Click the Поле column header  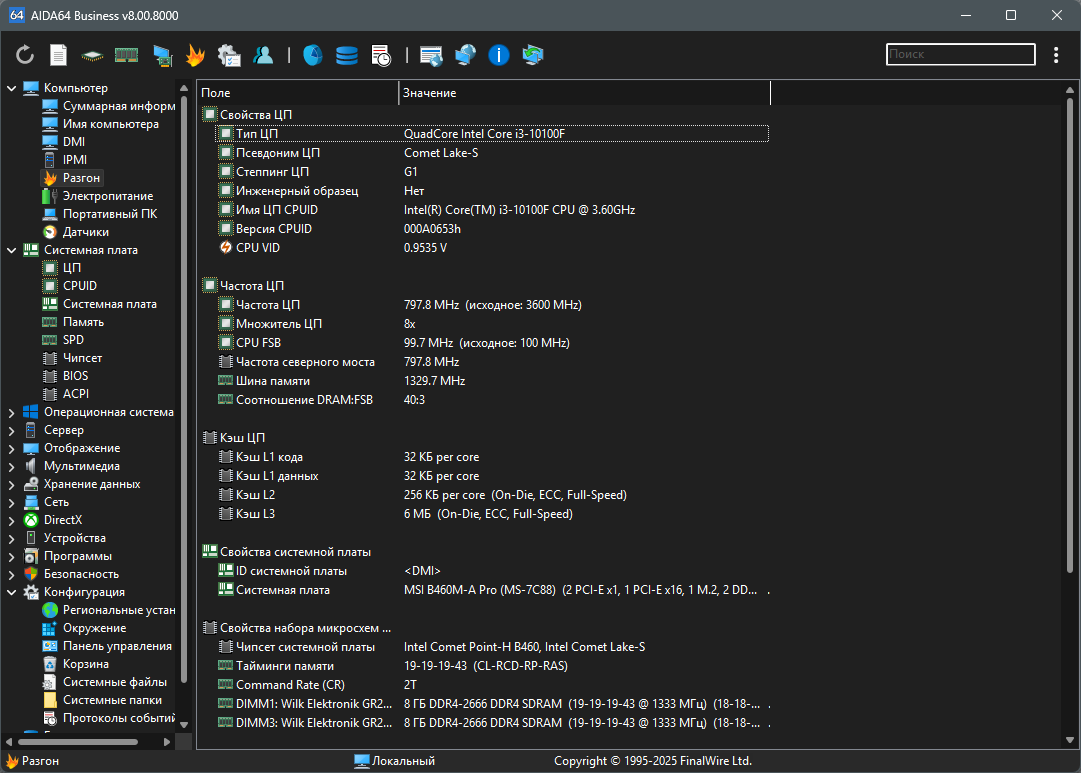(x=298, y=92)
